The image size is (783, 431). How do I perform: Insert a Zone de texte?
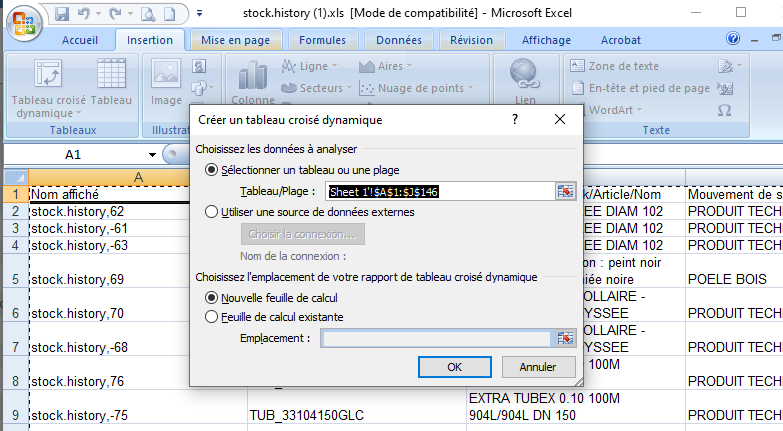click(614, 66)
